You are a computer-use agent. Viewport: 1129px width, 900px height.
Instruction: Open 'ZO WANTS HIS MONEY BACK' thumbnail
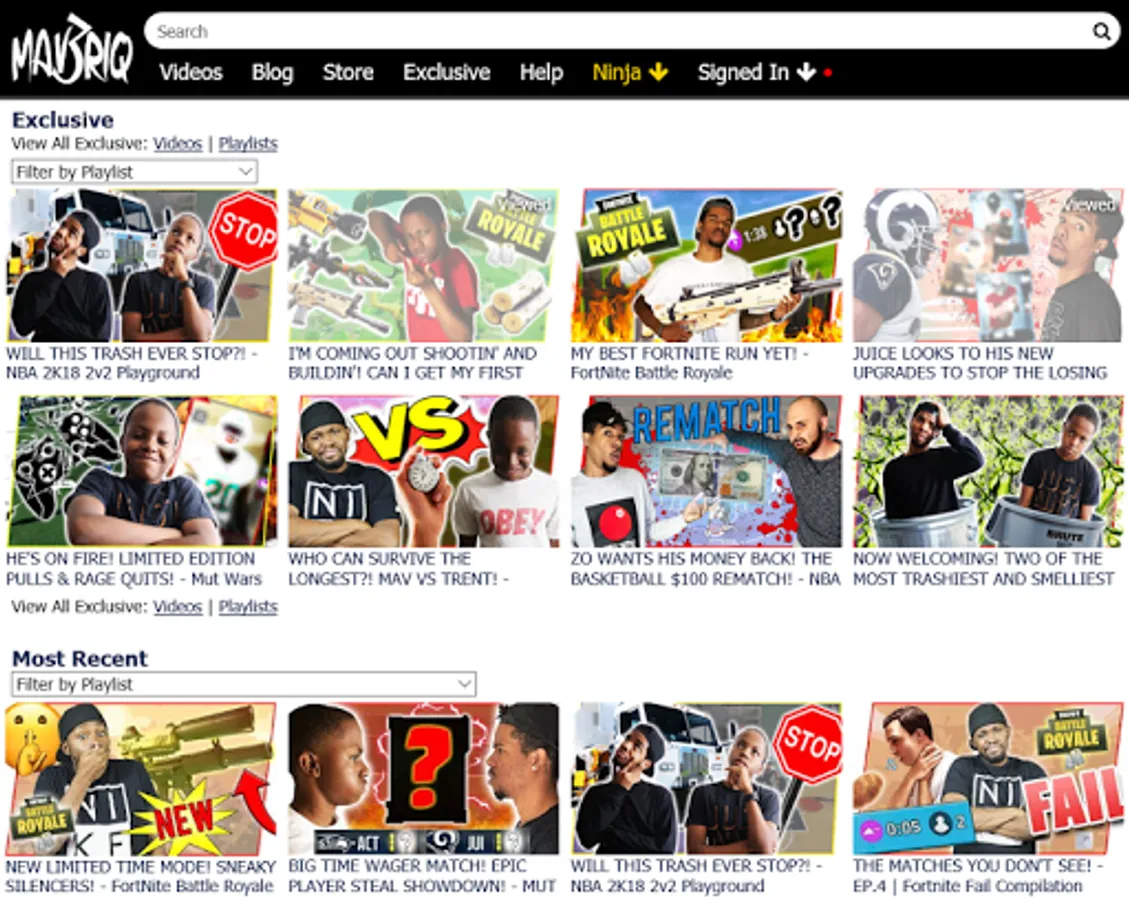pyautogui.click(x=706, y=471)
